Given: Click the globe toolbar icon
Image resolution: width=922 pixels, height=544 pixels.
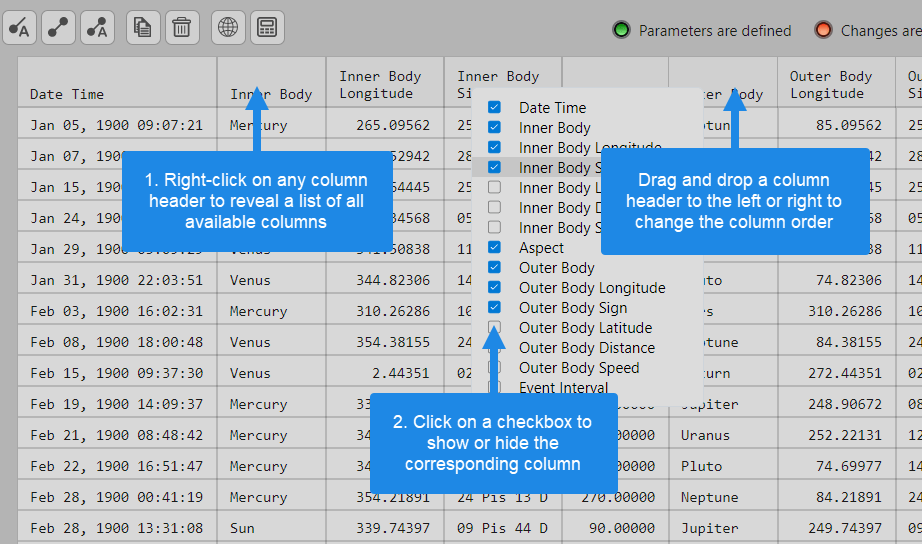Looking at the screenshot, I should (x=228, y=28).
